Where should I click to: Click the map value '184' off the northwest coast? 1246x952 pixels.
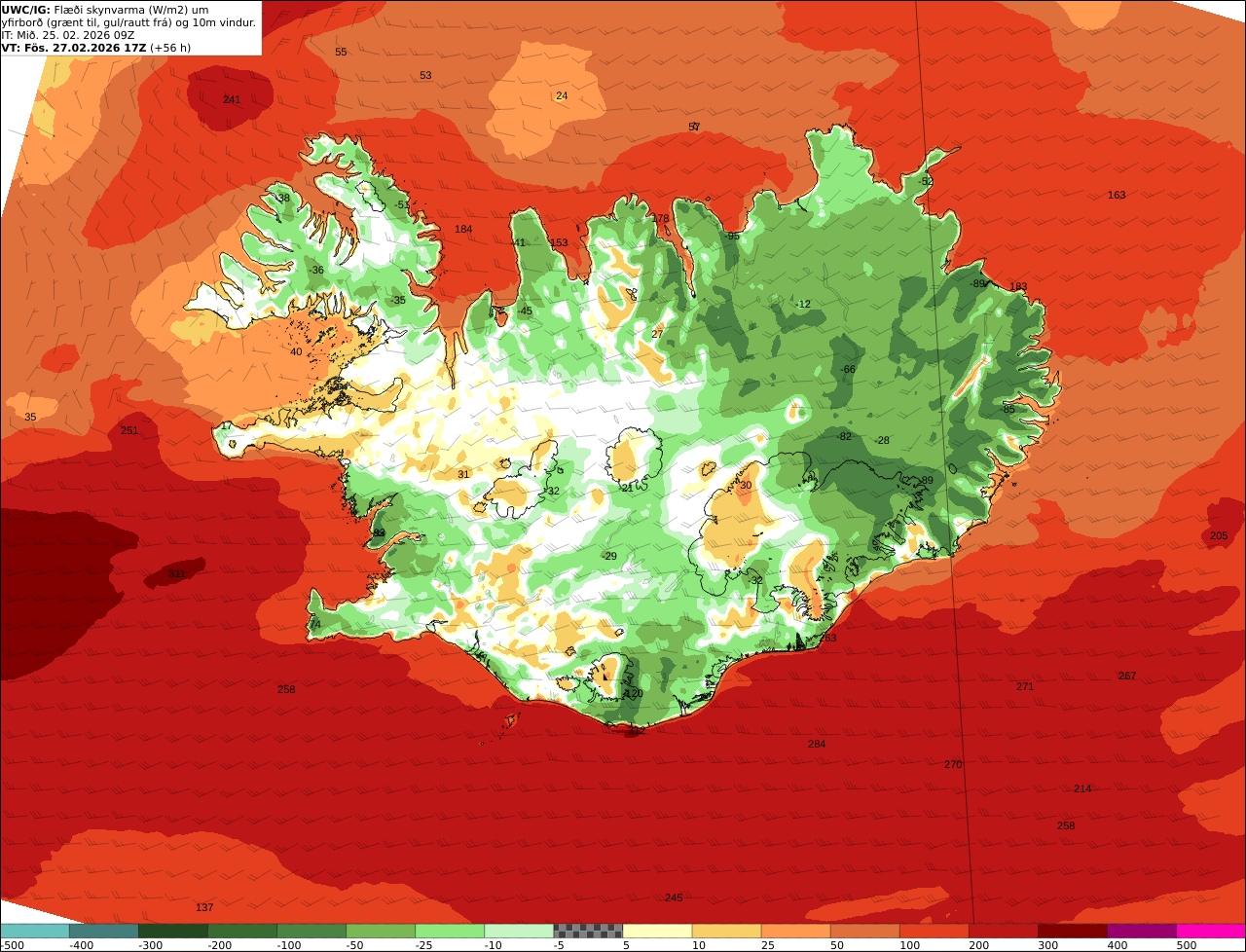[463, 229]
